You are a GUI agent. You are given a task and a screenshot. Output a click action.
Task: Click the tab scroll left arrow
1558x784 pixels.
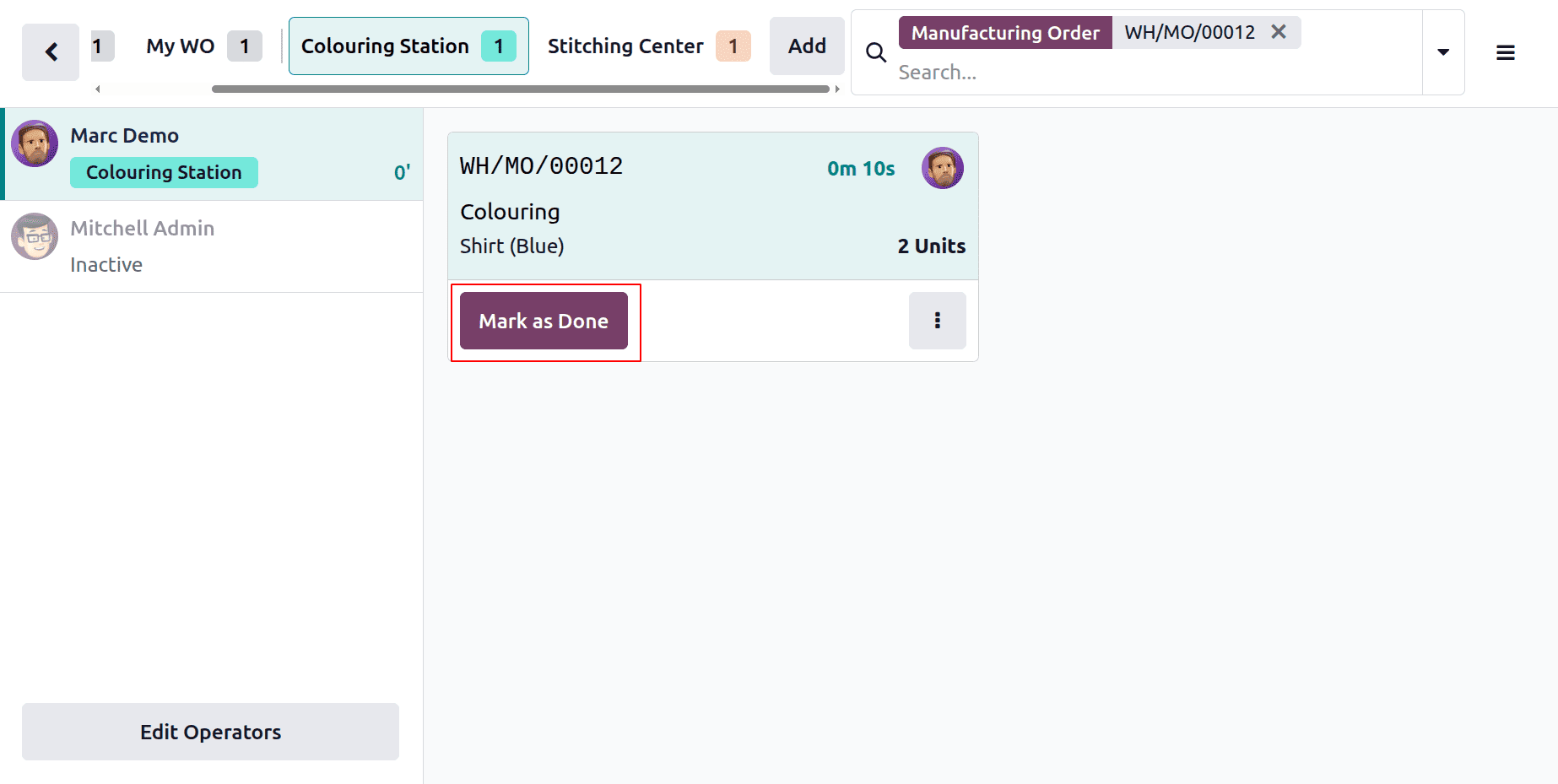pos(98,89)
